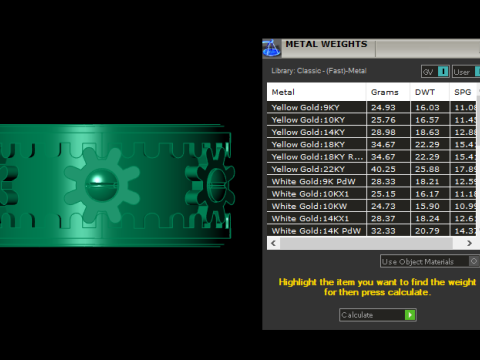
Task: Click the 16.03 DWT cell
Action: [430, 107]
